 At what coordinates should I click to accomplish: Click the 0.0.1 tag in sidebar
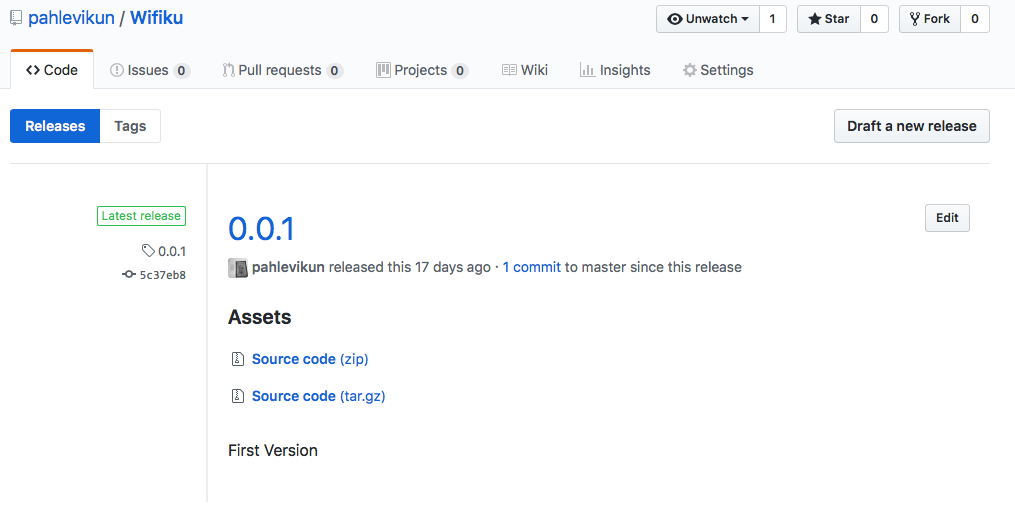pos(172,251)
